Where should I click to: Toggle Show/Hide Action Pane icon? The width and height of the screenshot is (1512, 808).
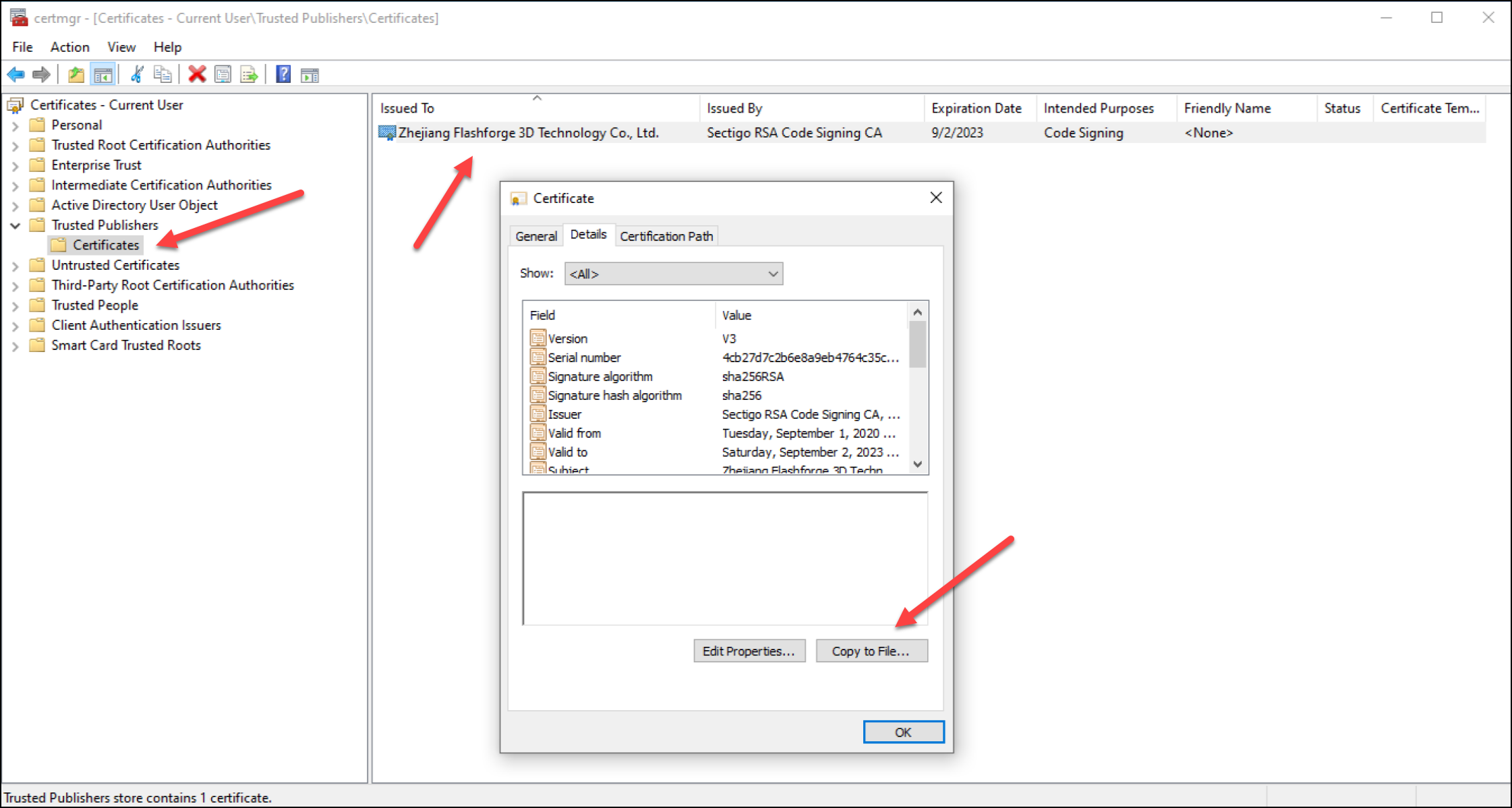310,75
